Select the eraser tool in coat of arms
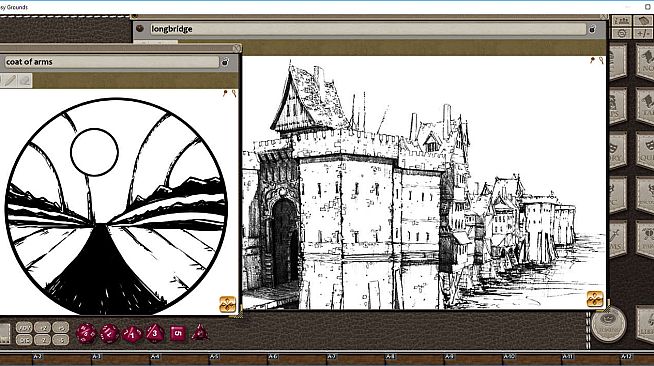This screenshot has width=654, height=366. pos(25,80)
